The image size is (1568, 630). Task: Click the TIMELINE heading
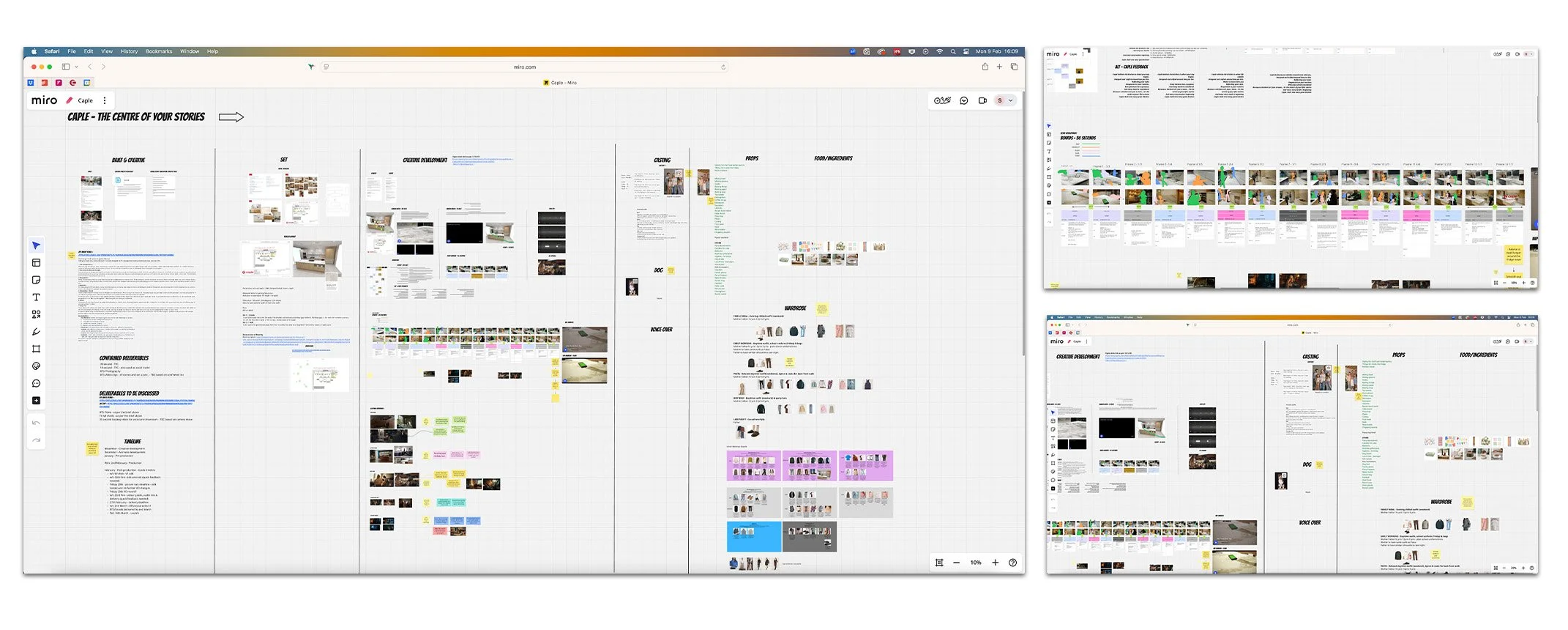132,442
